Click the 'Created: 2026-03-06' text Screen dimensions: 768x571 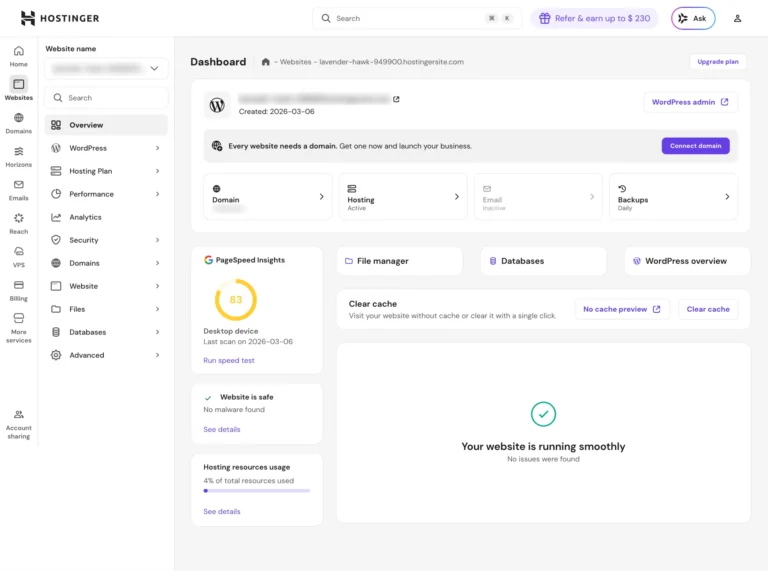[277, 112]
